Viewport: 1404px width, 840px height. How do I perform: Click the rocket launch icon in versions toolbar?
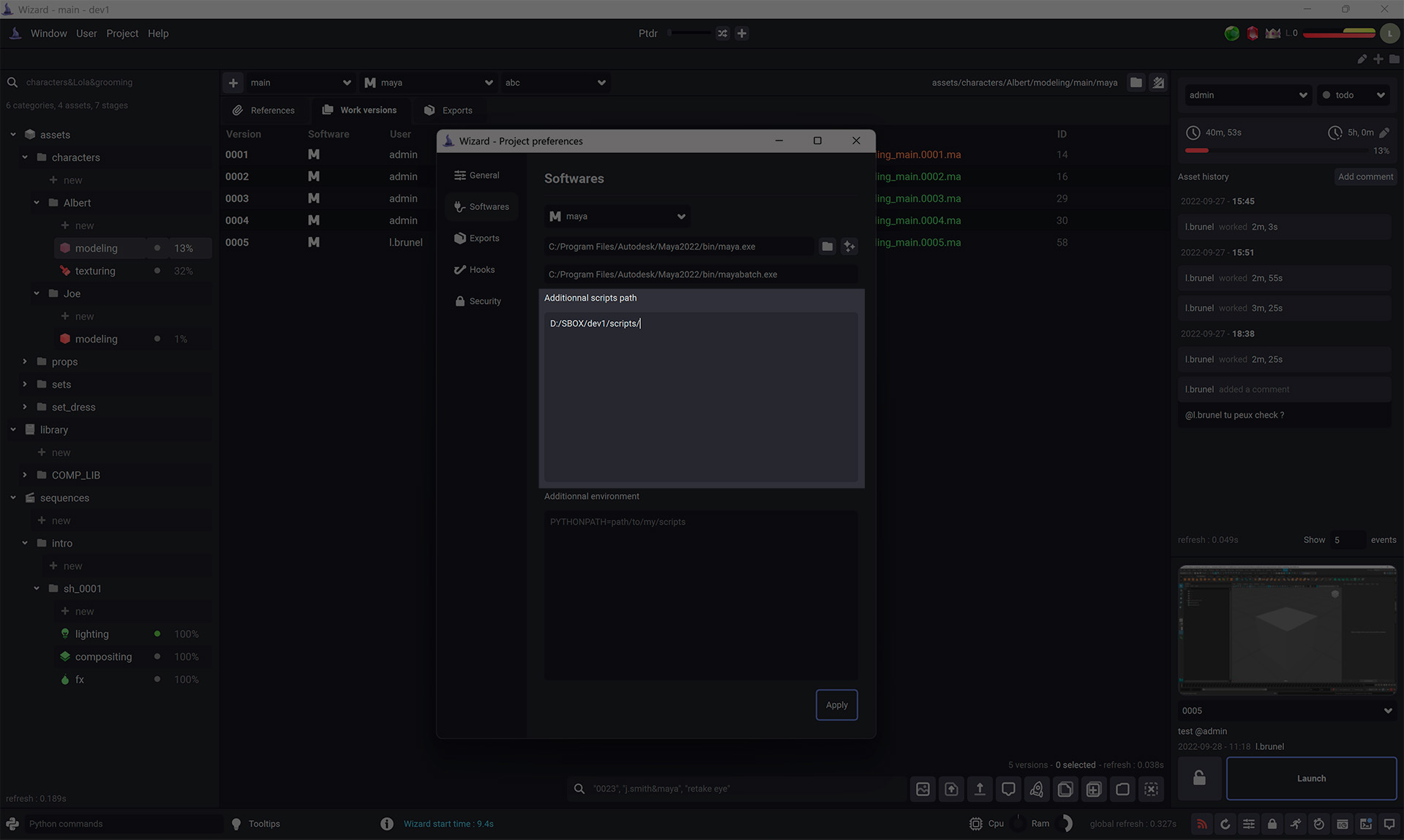(x=1037, y=789)
